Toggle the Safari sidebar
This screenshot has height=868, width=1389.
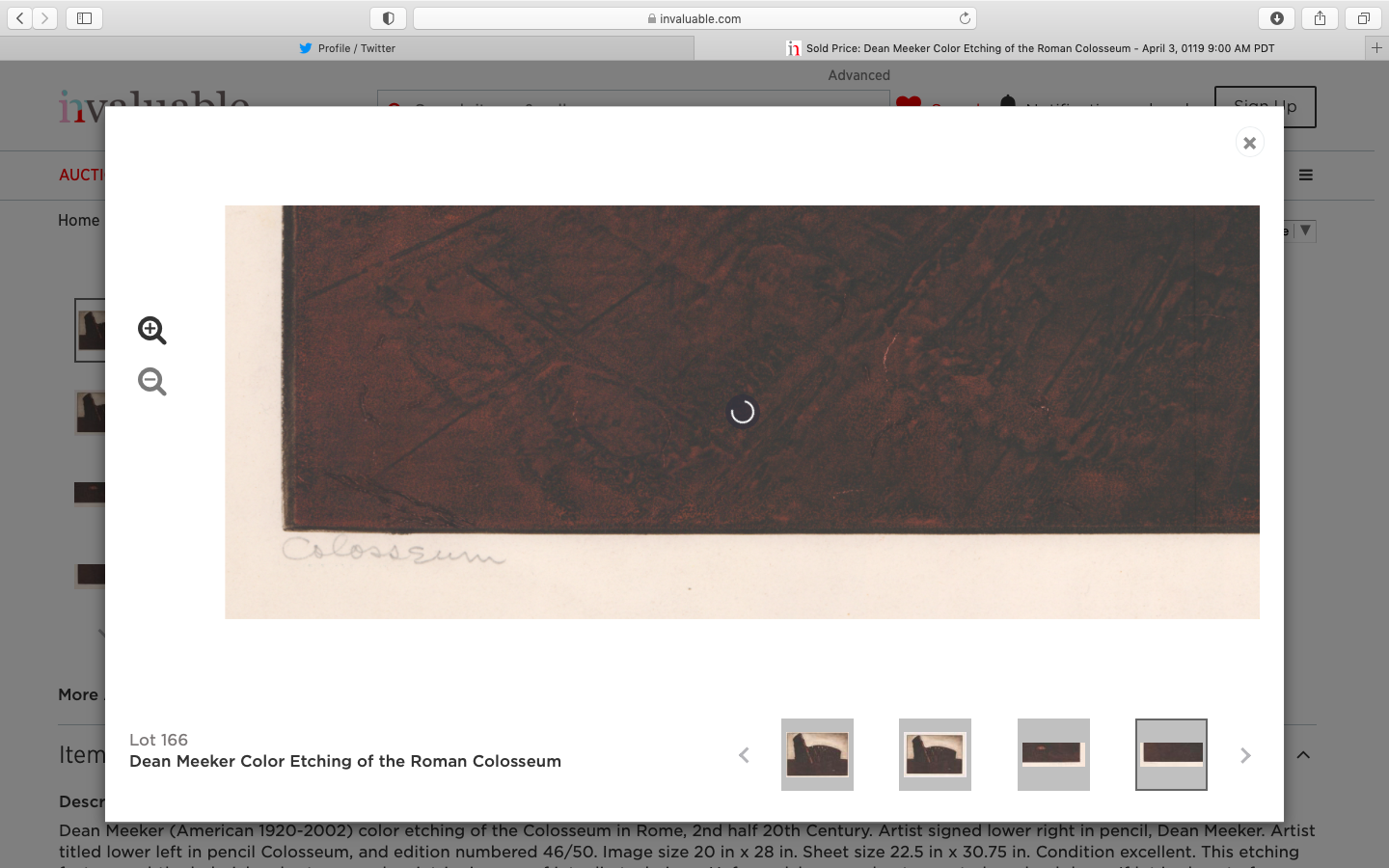[x=84, y=16]
